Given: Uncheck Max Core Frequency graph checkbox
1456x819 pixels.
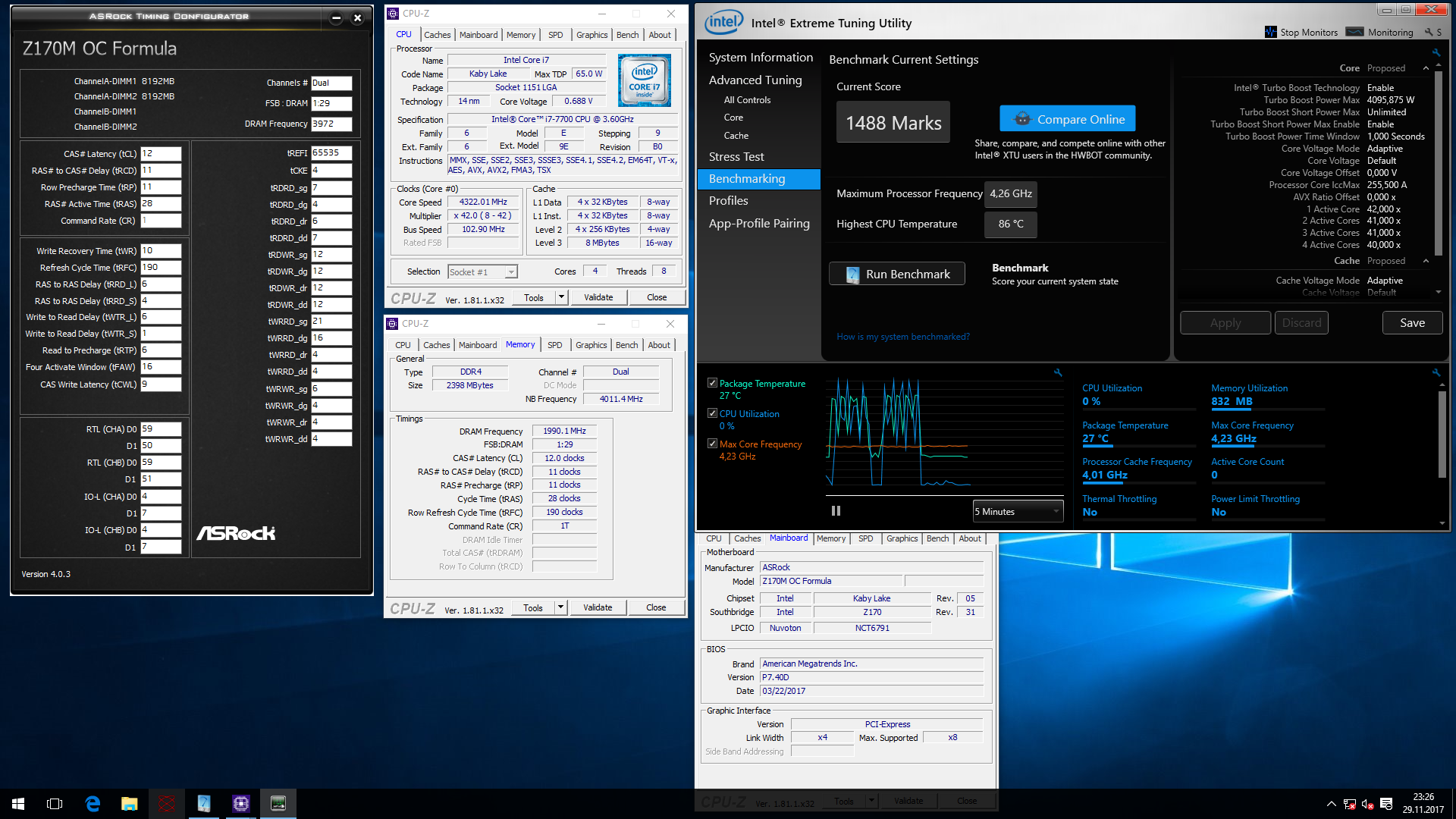Looking at the screenshot, I should (712, 444).
